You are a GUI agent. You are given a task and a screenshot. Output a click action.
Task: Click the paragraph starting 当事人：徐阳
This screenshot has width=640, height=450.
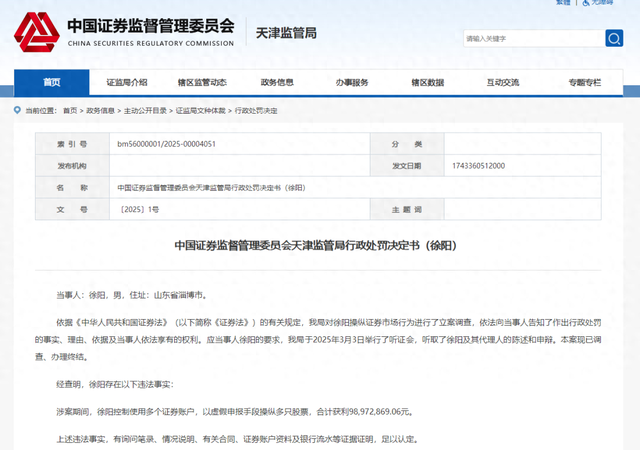(x=132, y=295)
